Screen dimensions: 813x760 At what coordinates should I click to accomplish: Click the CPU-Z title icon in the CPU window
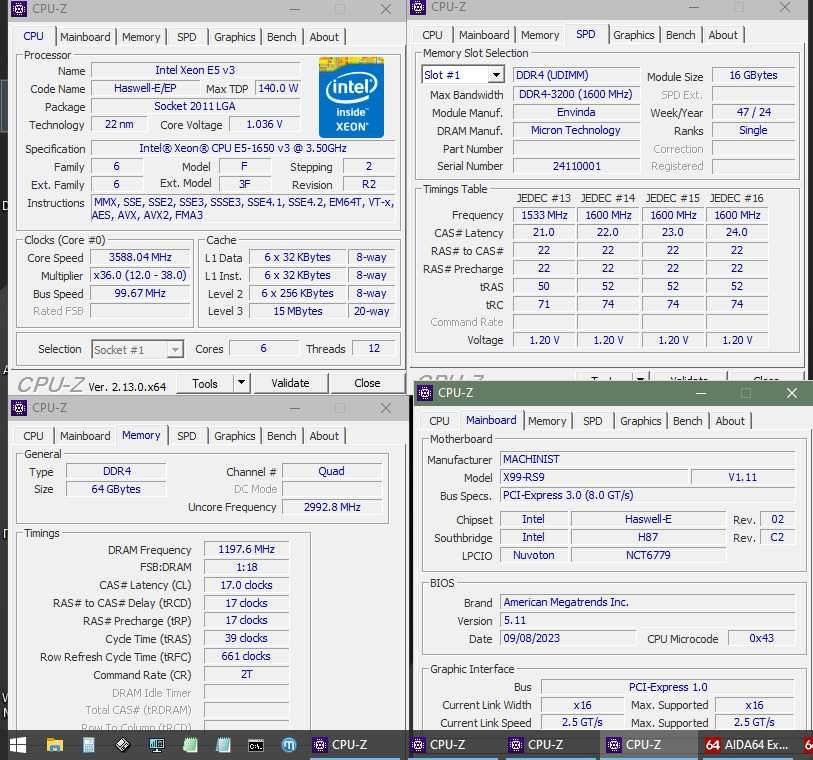[19, 9]
